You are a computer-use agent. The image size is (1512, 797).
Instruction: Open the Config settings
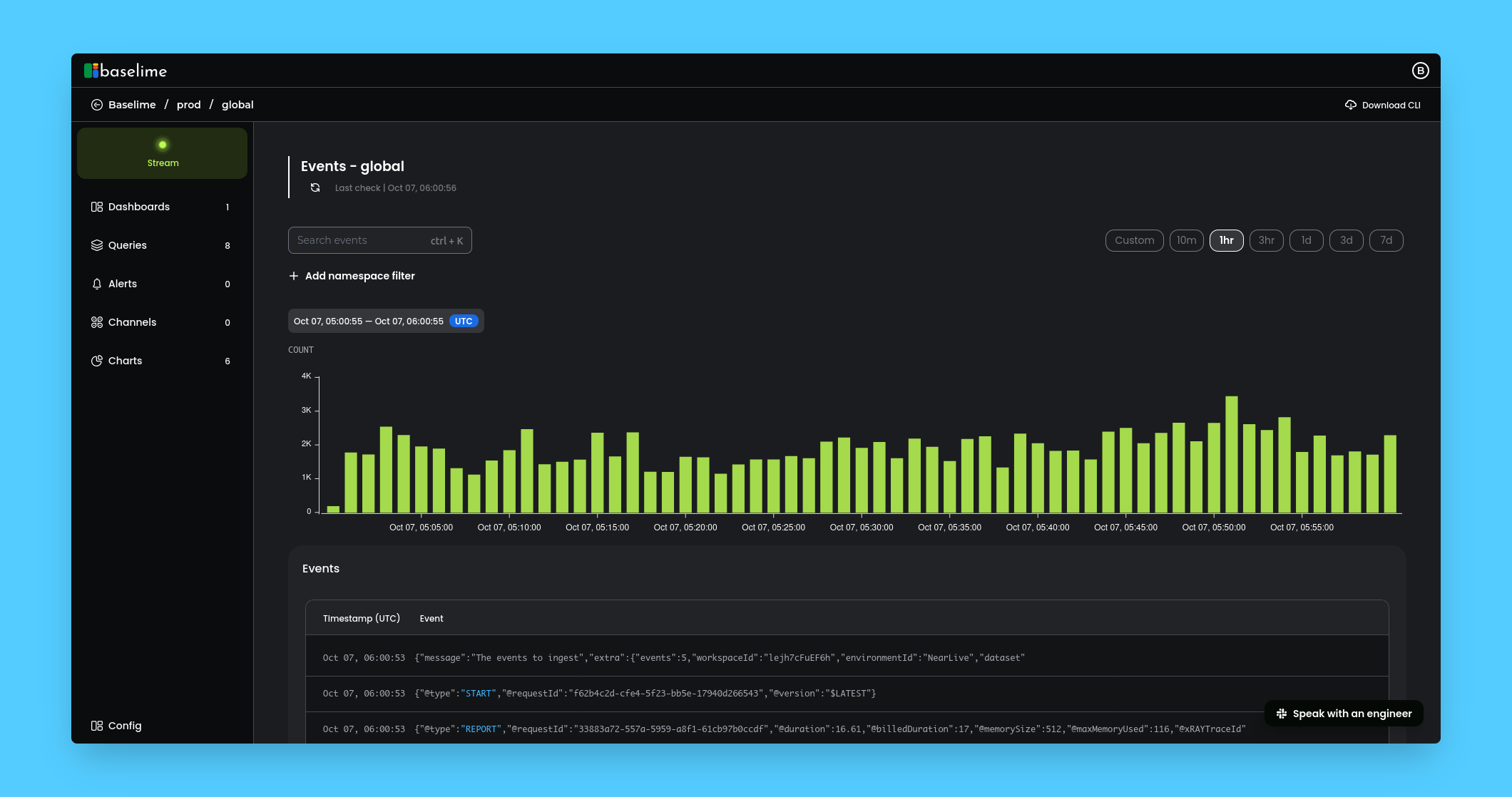(124, 725)
